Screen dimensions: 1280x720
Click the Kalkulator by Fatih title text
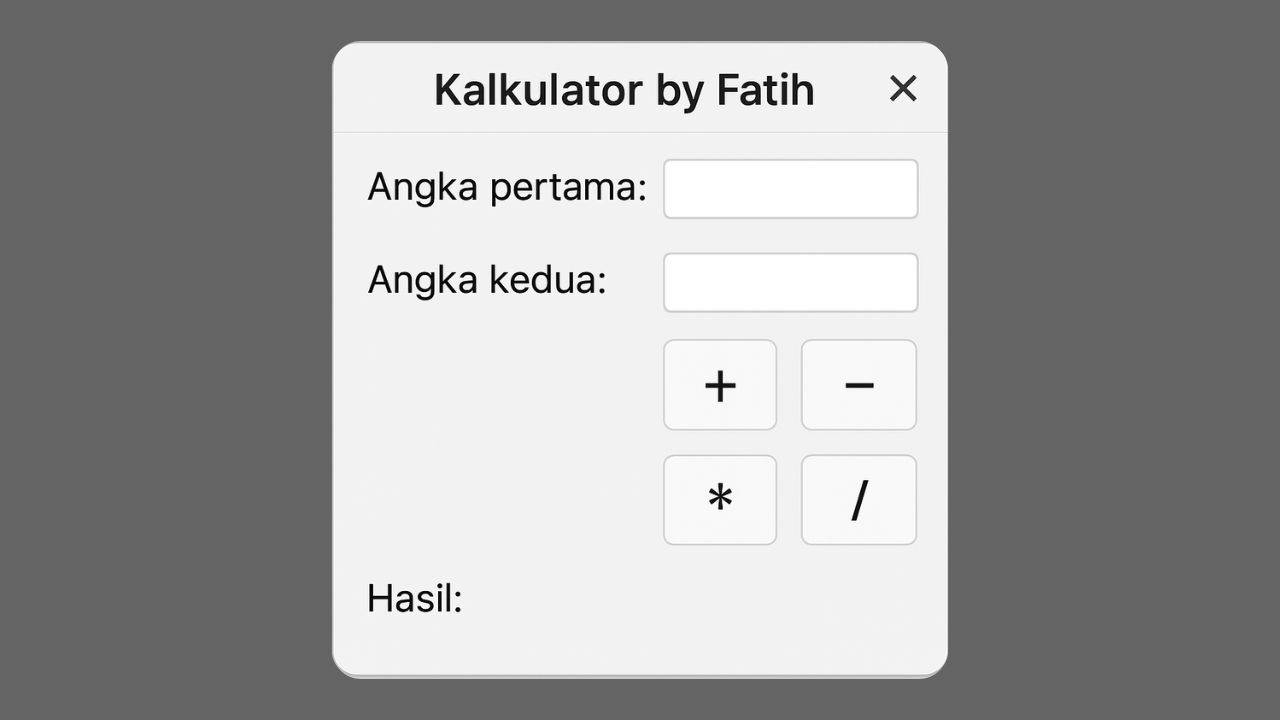coord(622,90)
